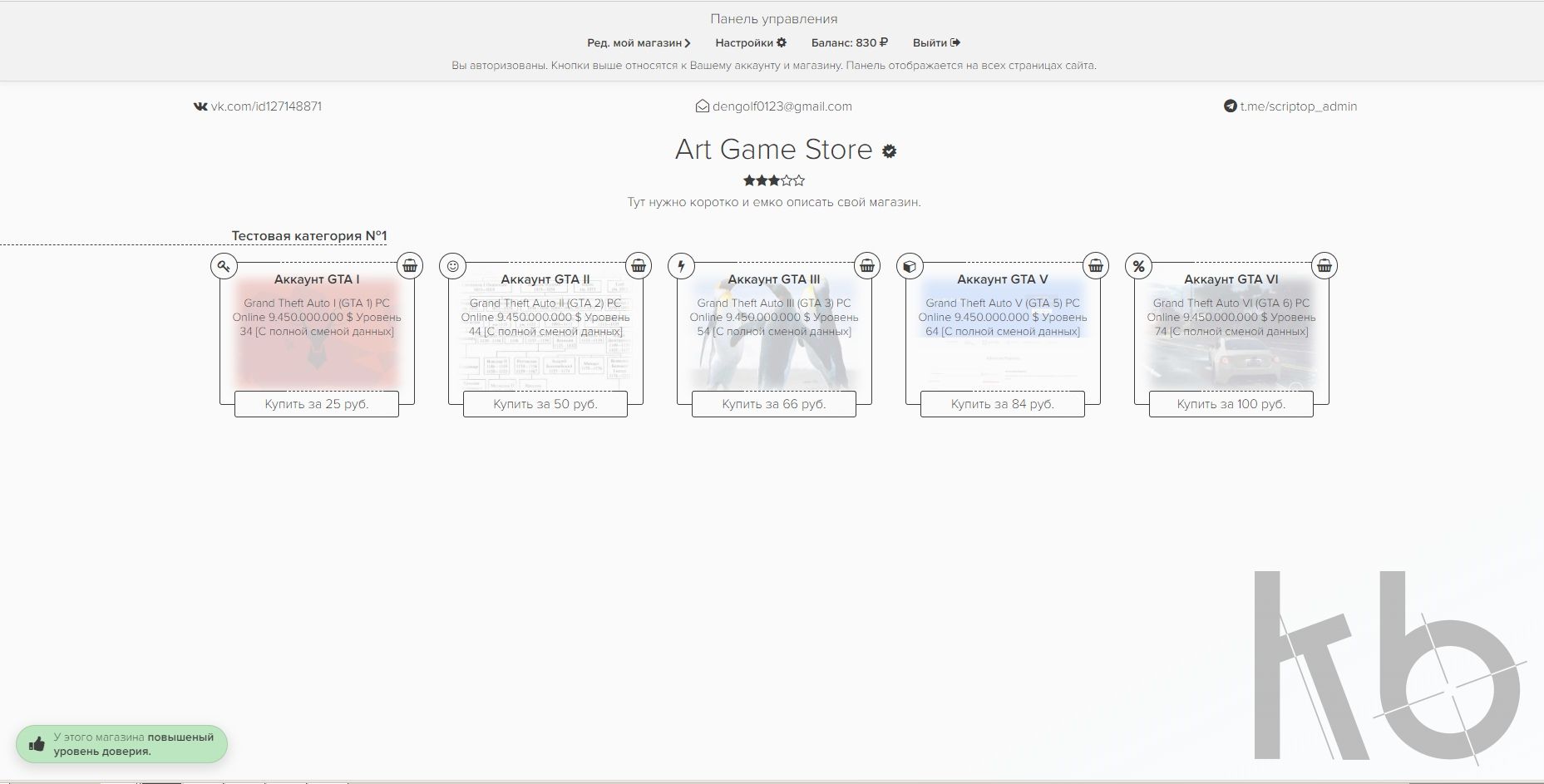Open Ред. мой магазин menu
Viewport: 1544px width, 784px height.
[639, 43]
